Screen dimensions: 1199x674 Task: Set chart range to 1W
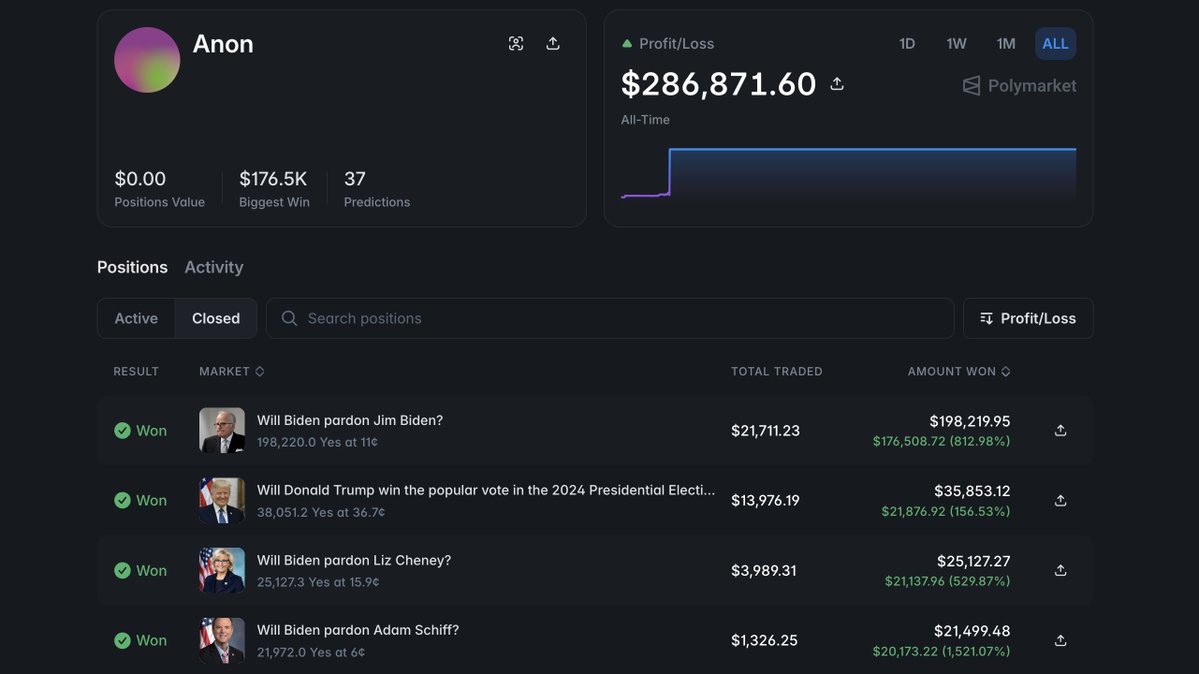coord(956,43)
